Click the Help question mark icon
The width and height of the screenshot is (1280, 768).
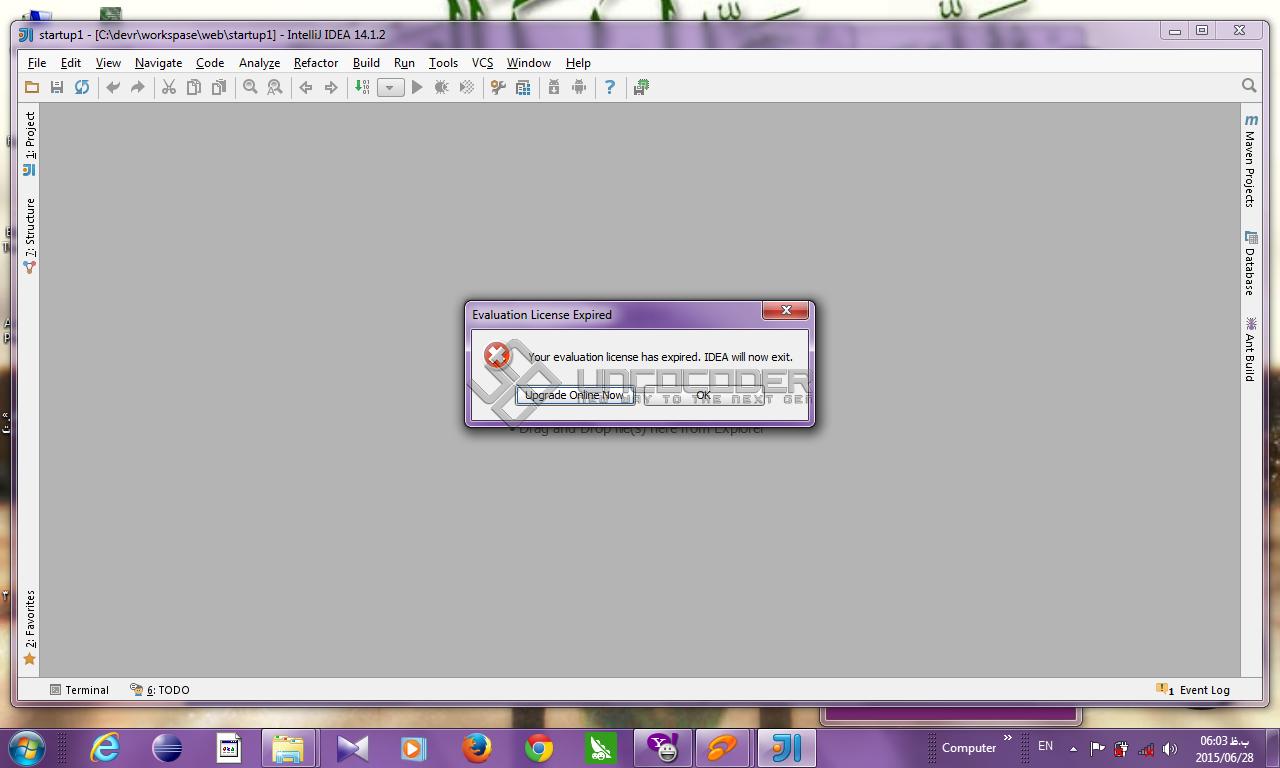[x=610, y=88]
